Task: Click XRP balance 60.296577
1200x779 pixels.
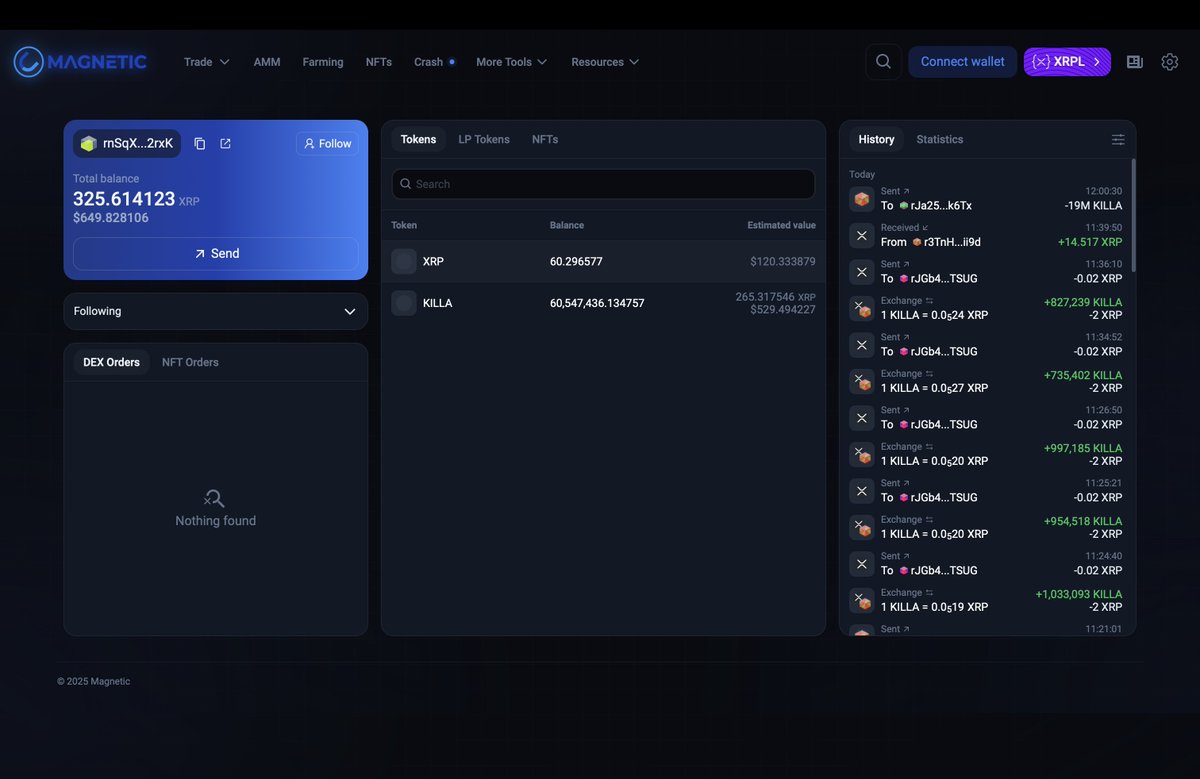Action: coord(576,262)
